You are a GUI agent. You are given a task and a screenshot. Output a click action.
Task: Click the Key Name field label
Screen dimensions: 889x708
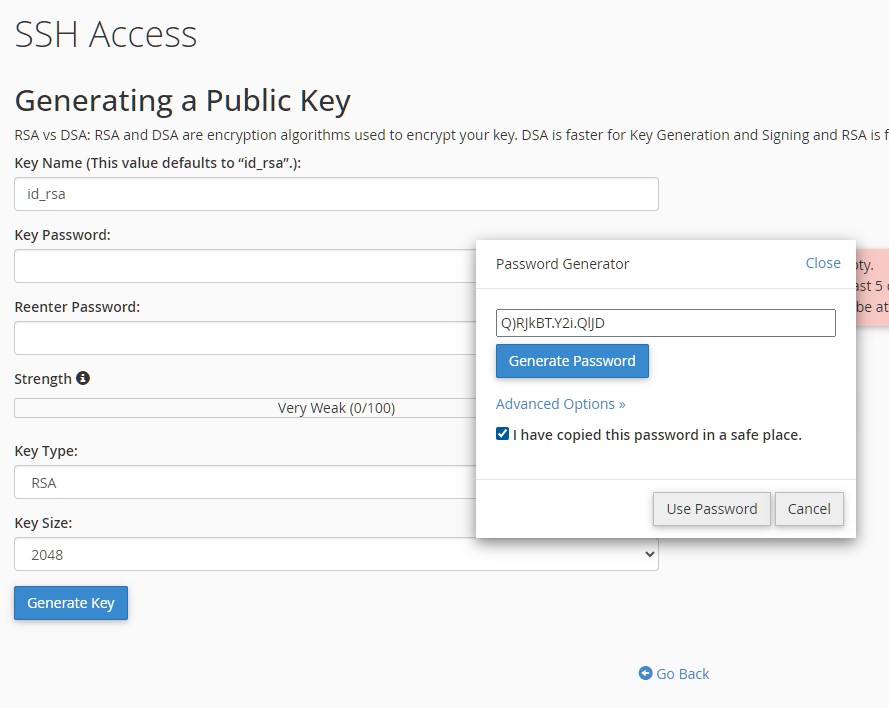coord(157,163)
